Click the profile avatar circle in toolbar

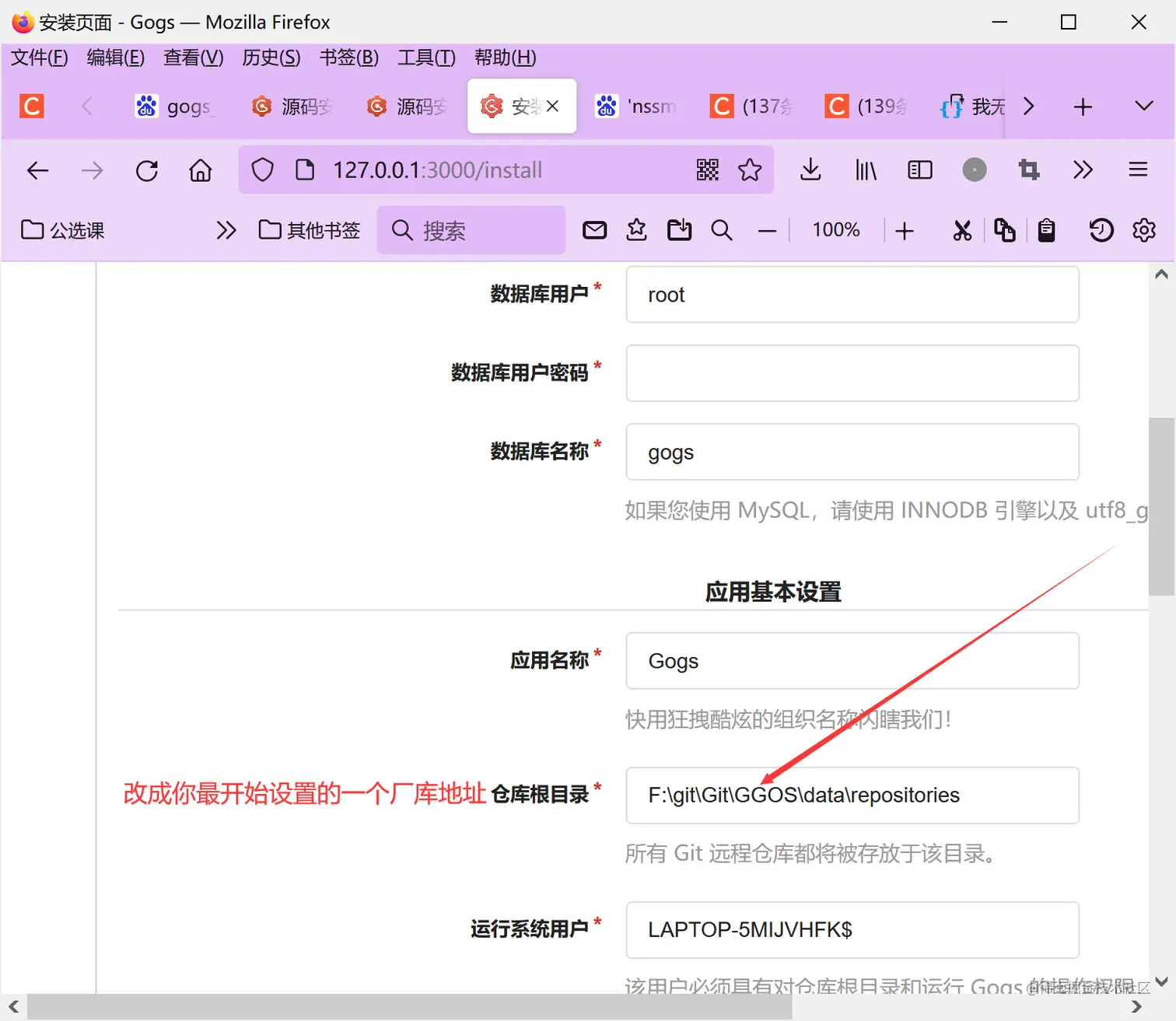[x=975, y=170]
